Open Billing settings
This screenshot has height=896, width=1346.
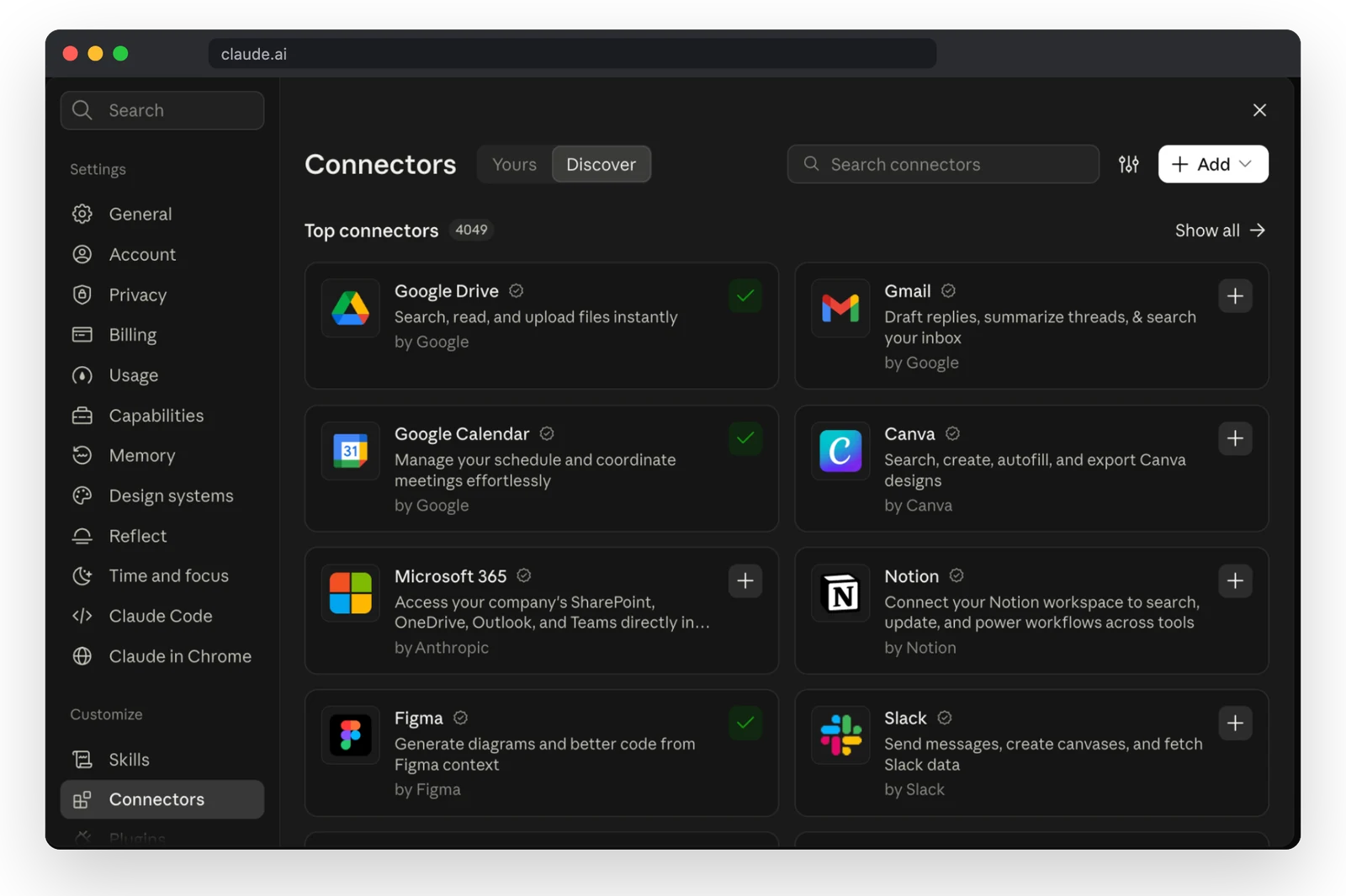(162, 335)
